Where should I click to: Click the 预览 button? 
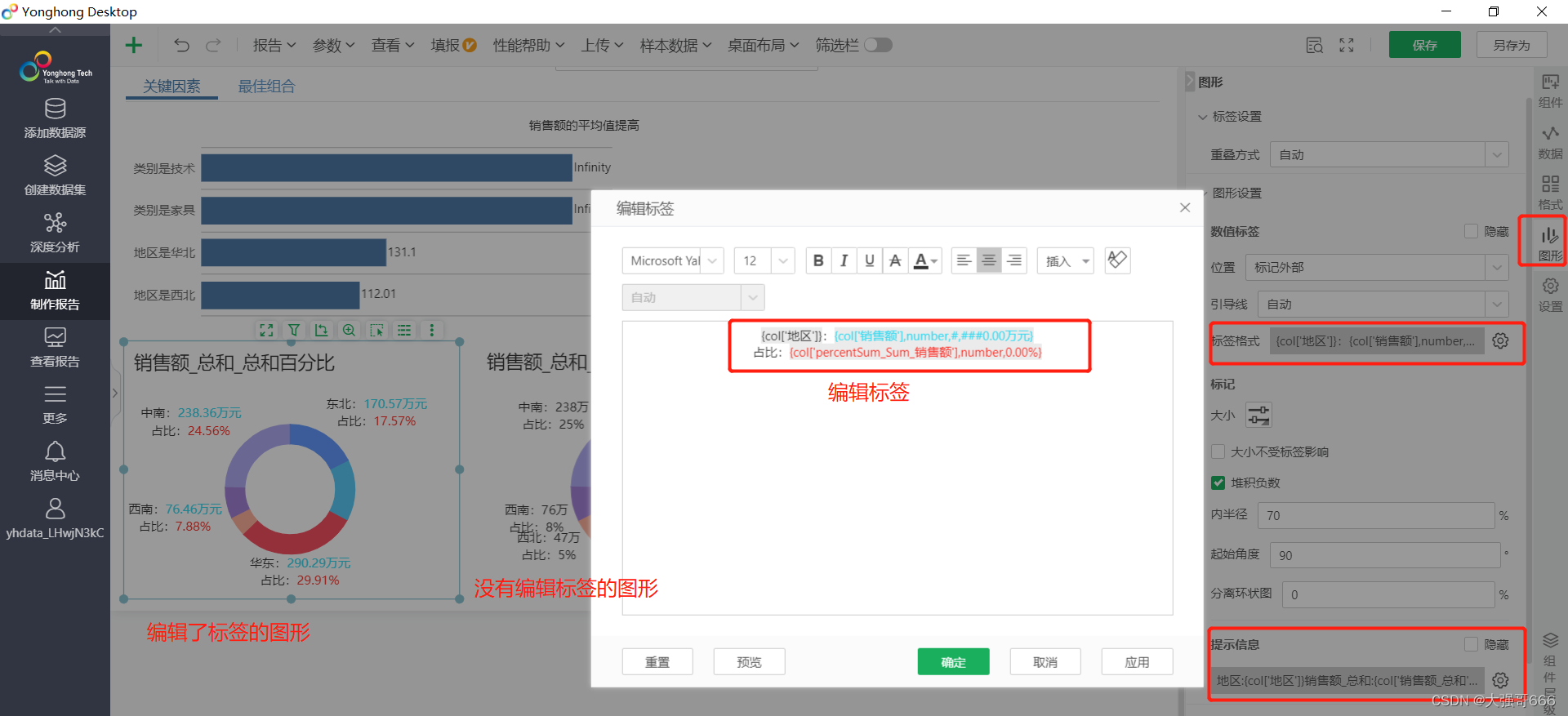pos(749,661)
